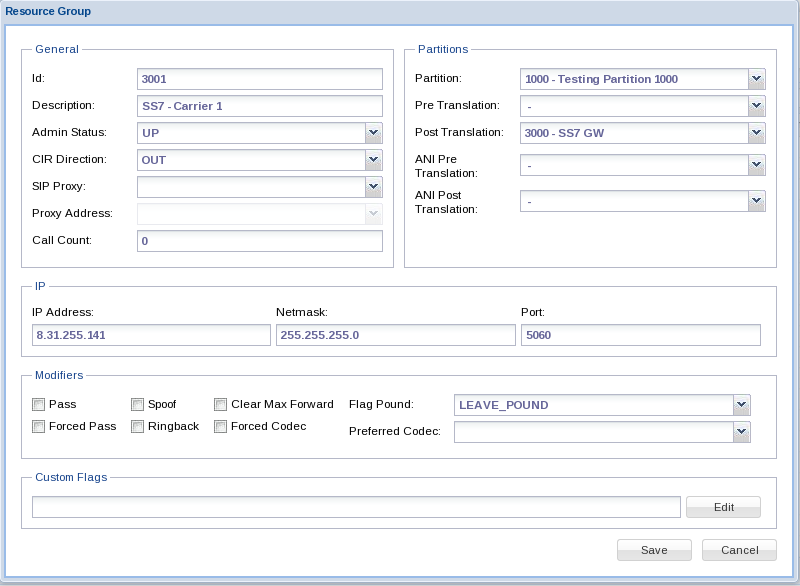Click the Modifiers section heading

[59, 375]
